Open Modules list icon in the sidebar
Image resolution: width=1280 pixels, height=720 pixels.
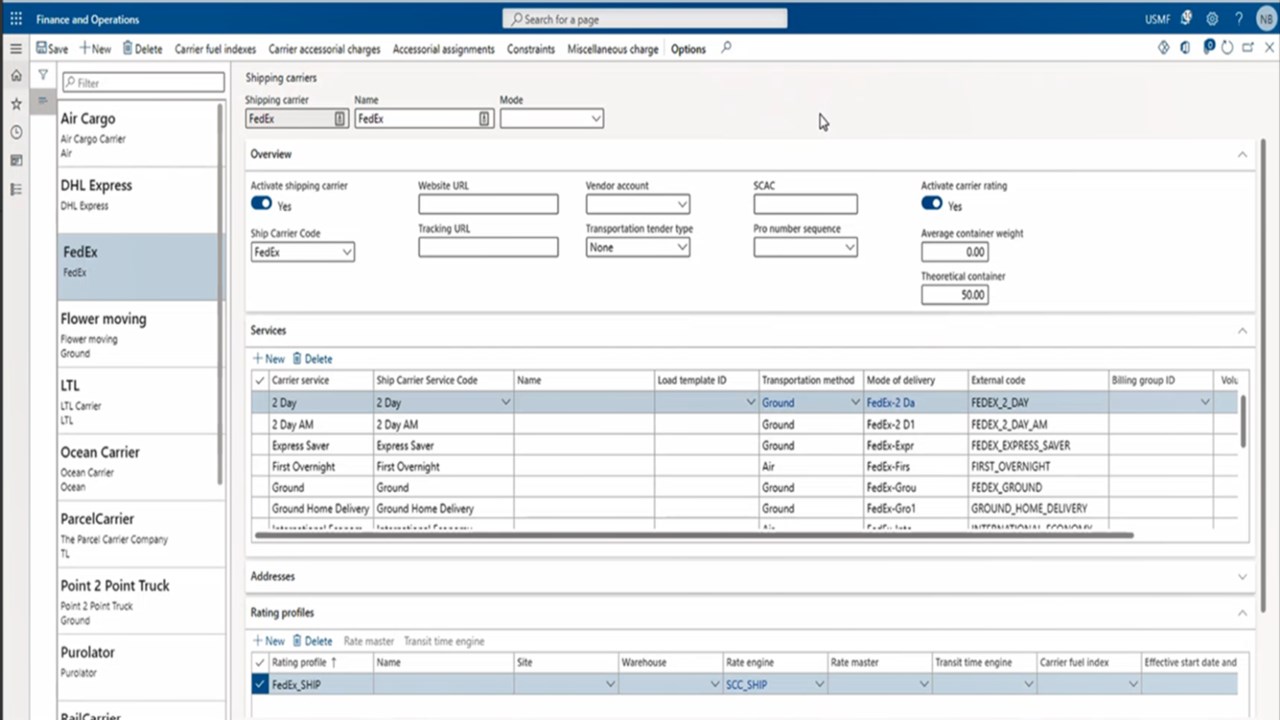[x=16, y=189]
